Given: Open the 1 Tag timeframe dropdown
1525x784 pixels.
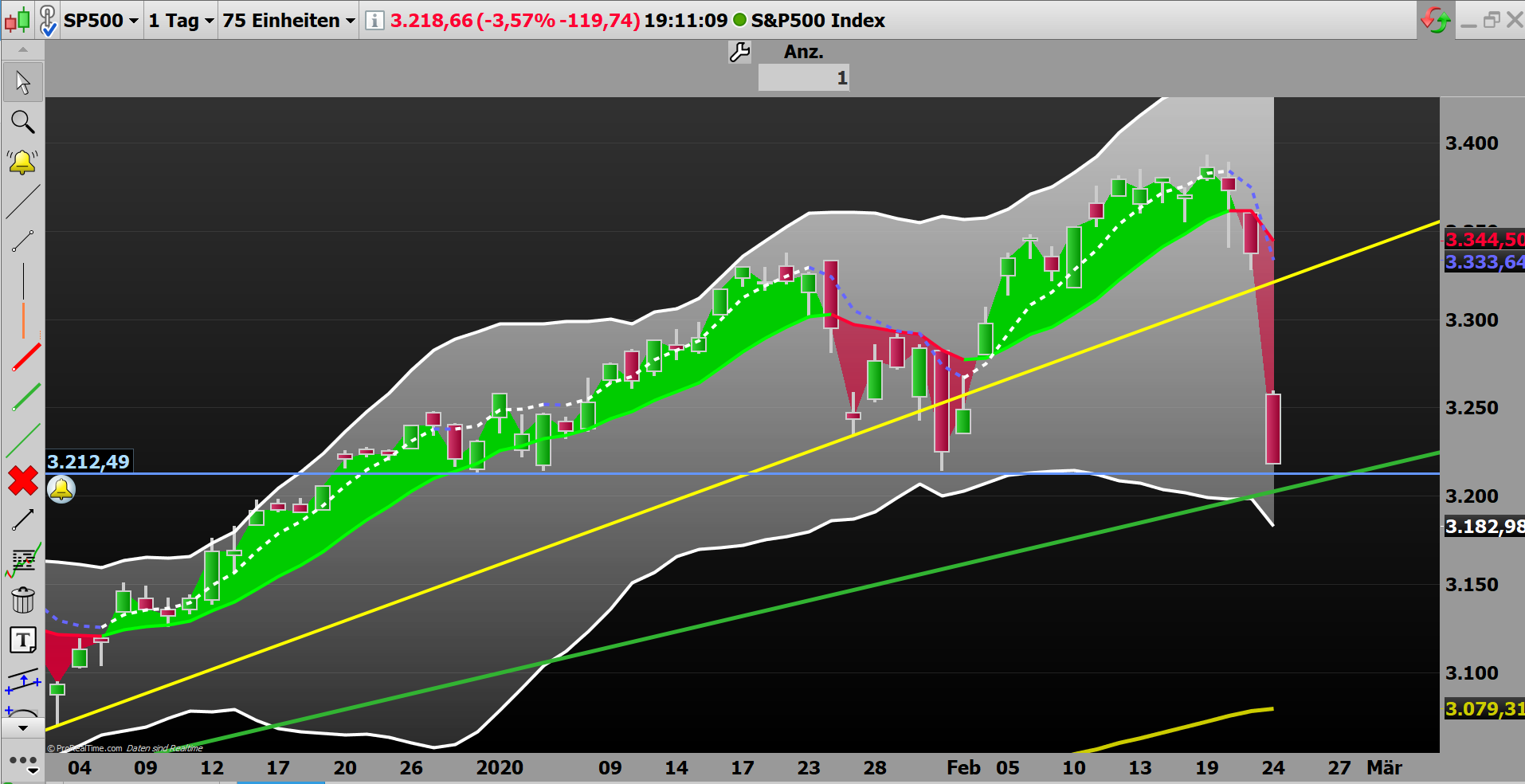Looking at the screenshot, I should (x=179, y=21).
